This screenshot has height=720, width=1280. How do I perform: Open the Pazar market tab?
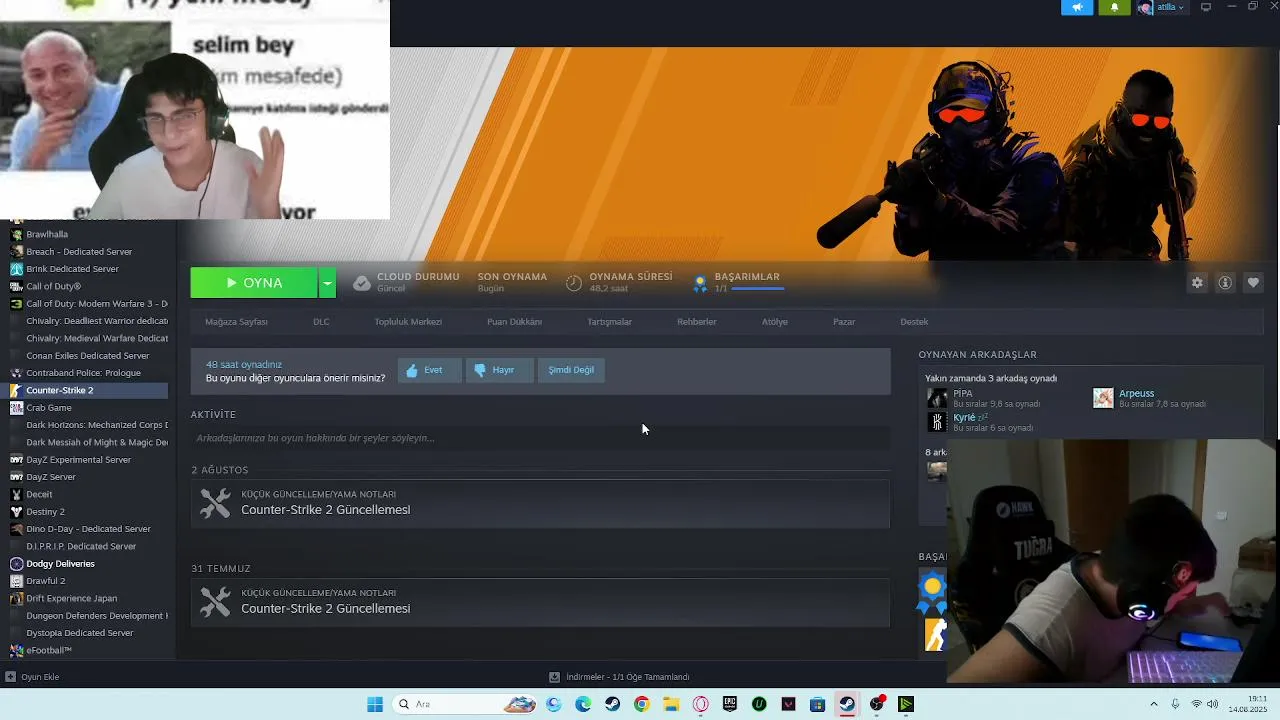coord(844,322)
